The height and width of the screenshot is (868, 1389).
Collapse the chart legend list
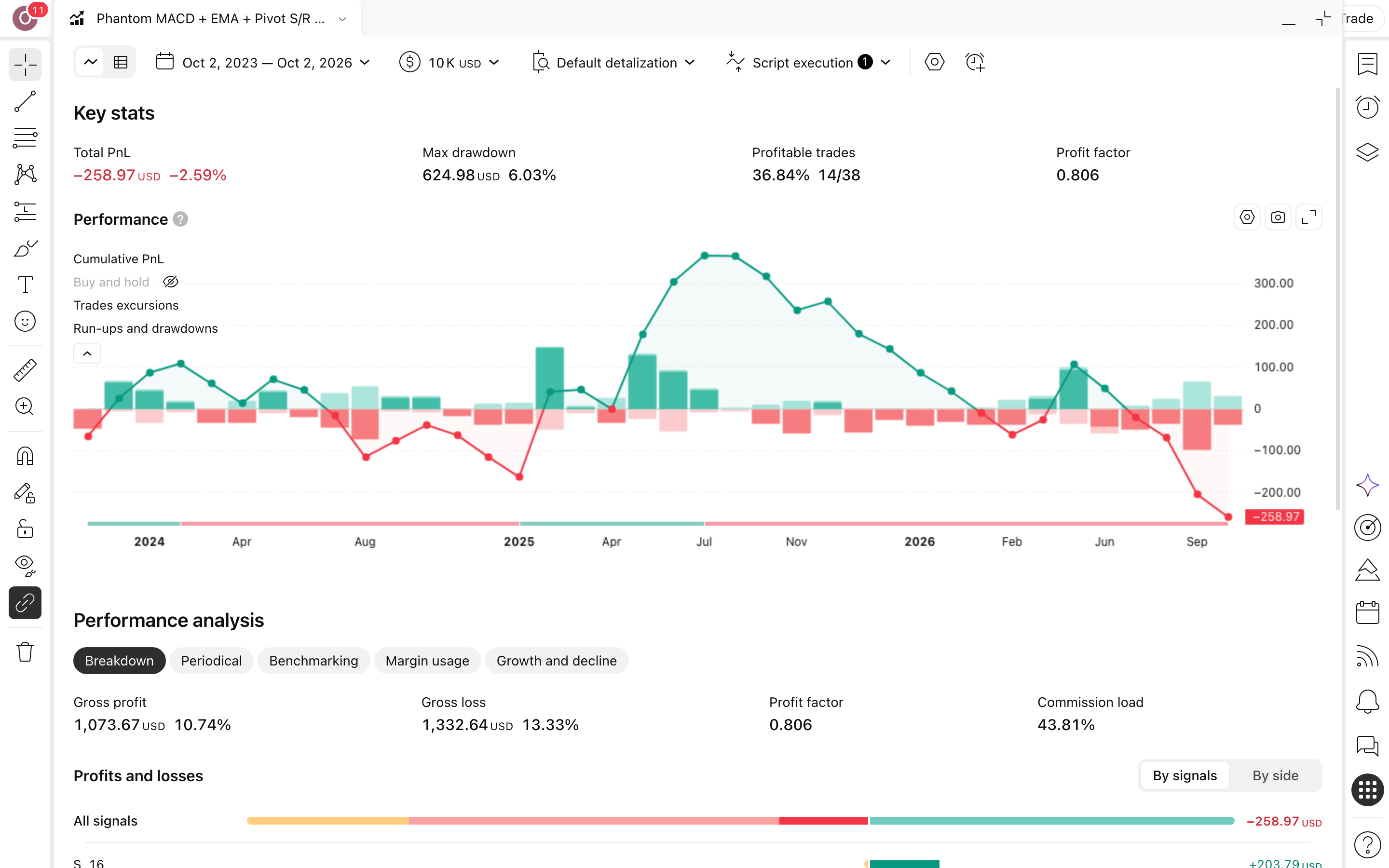pos(87,353)
